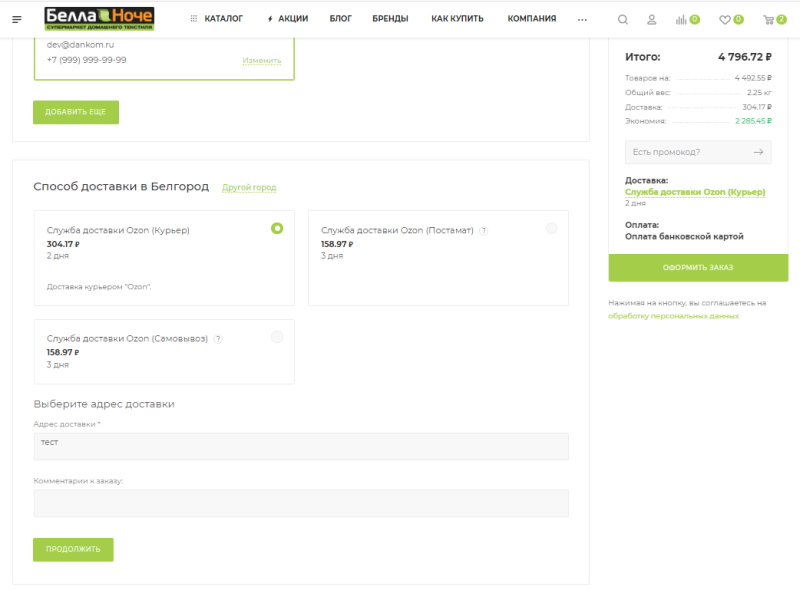Click the Продолжить button
Screen dimensions: 800x590
click(73, 549)
